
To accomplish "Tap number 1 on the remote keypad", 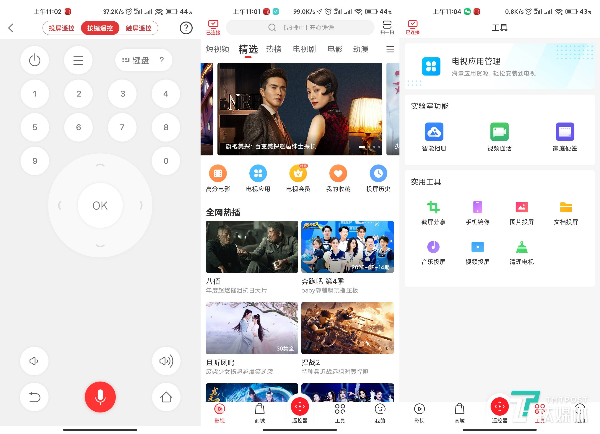I will click(x=34, y=94).
